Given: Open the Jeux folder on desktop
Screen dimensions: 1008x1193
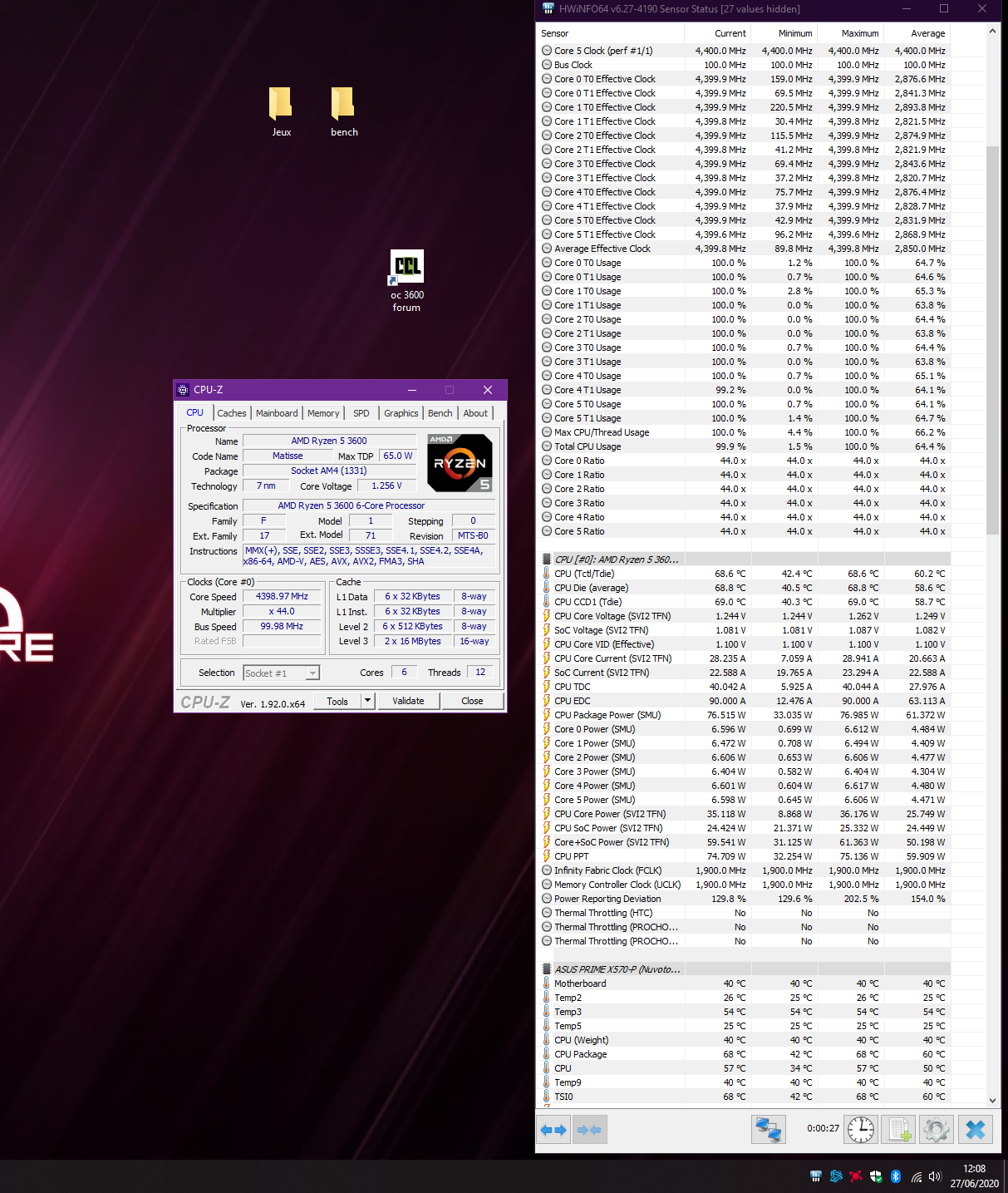Looking at the screenshot, I should [281, 111].
